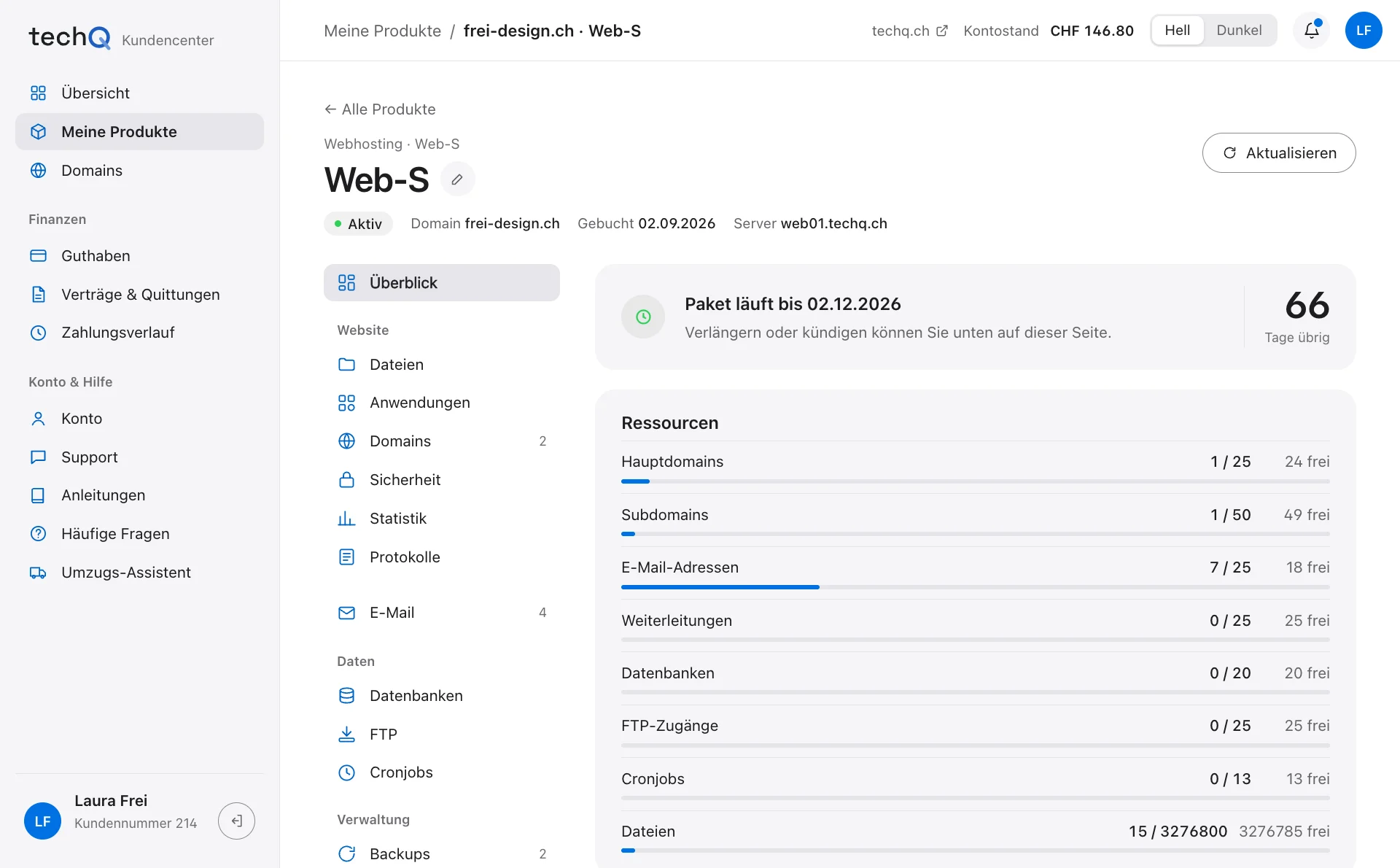Click the Aktiv status badge
Viewport: 1400px width, 868px height.
[358, 224]
